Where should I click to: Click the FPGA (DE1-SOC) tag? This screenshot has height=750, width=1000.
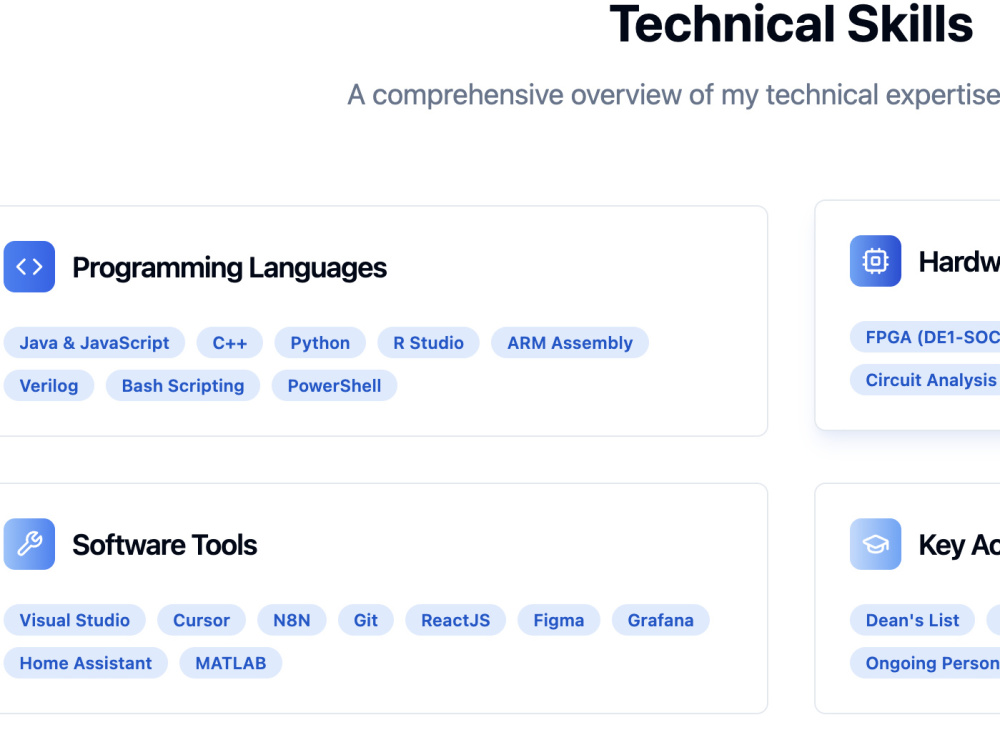coord(925,337)
